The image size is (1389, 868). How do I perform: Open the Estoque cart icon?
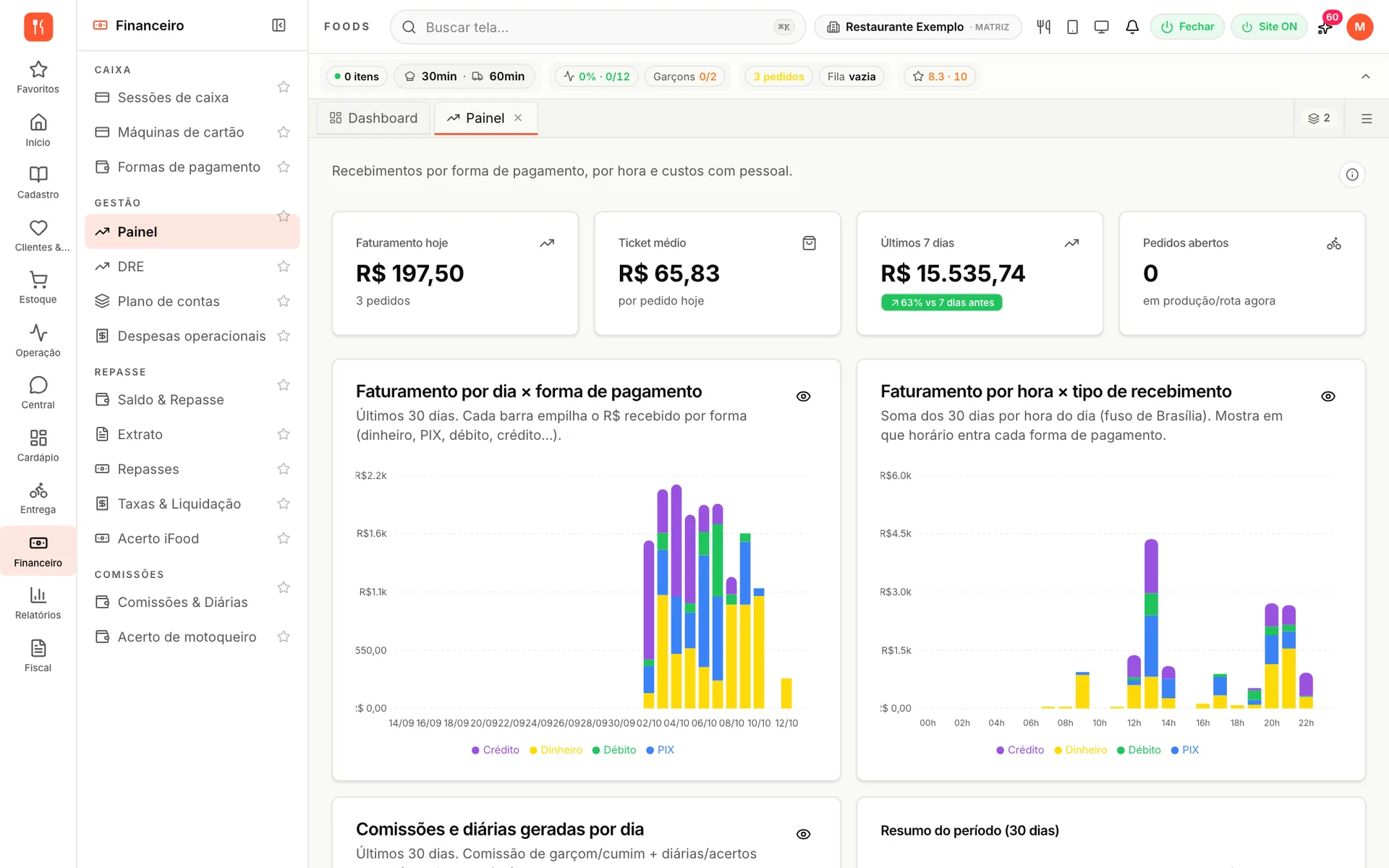tap(38, 287)
